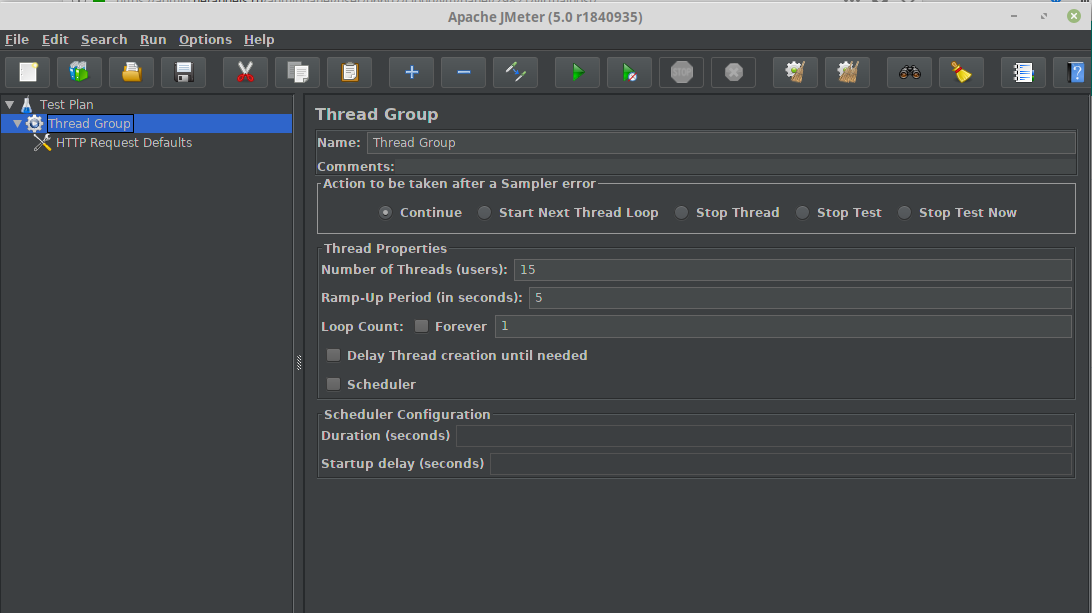The width and height of the screenshot is (1092, 613).
Task: Open the Search menu
Action: pos(104,40)
